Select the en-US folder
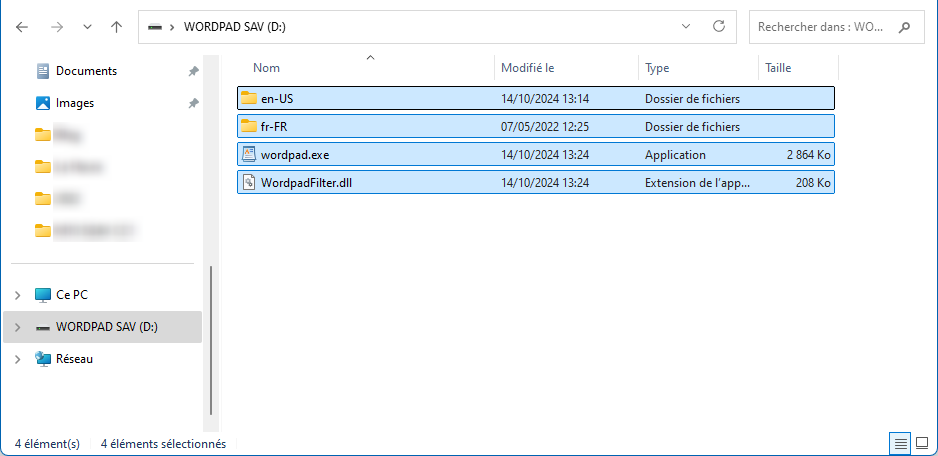938x456 pixels. click(535, 99)
